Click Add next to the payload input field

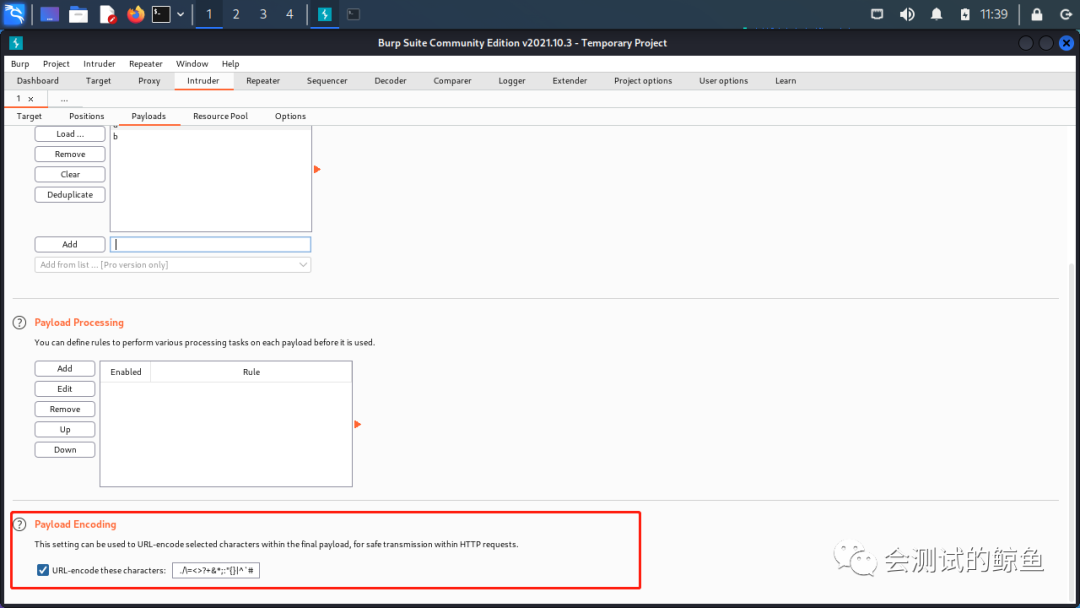coord(70,244)
